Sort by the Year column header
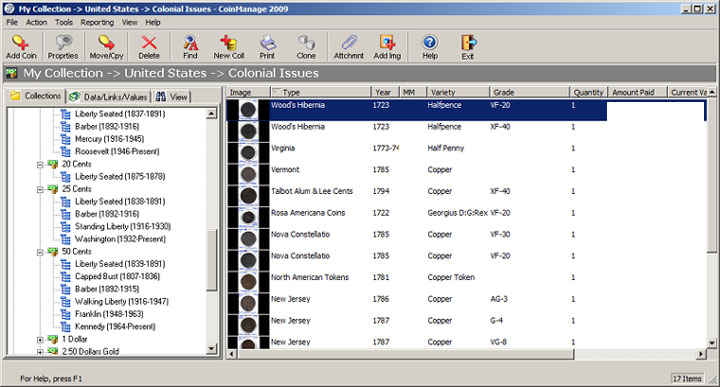Screen dimensions: 720x387 pos(385,92)
